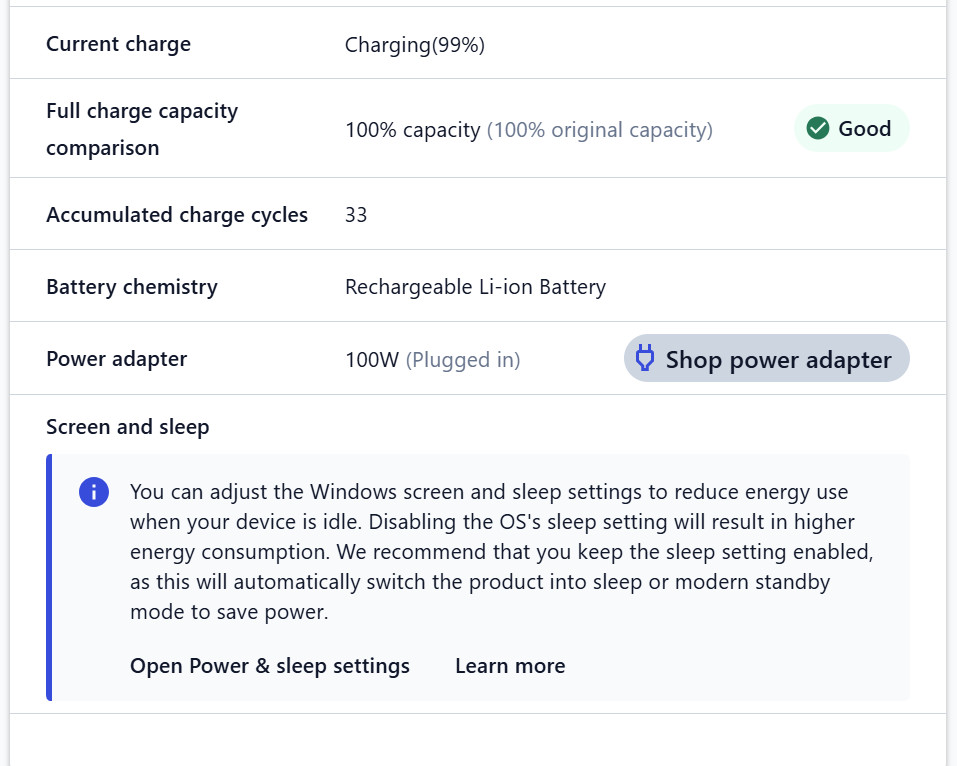The width and height of the screenshot is (957, 766).
Task: Click the Charging(99%) value
Action: coord(414,45)
